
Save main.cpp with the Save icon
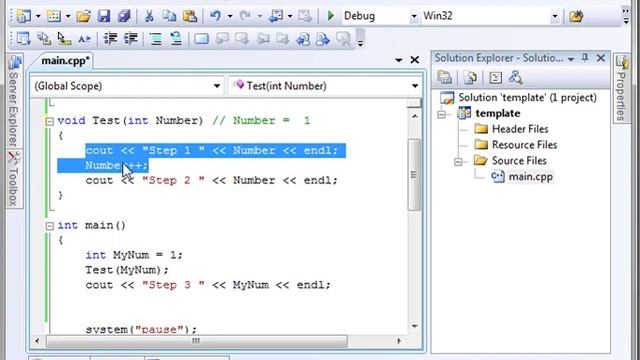pos(104,16)
